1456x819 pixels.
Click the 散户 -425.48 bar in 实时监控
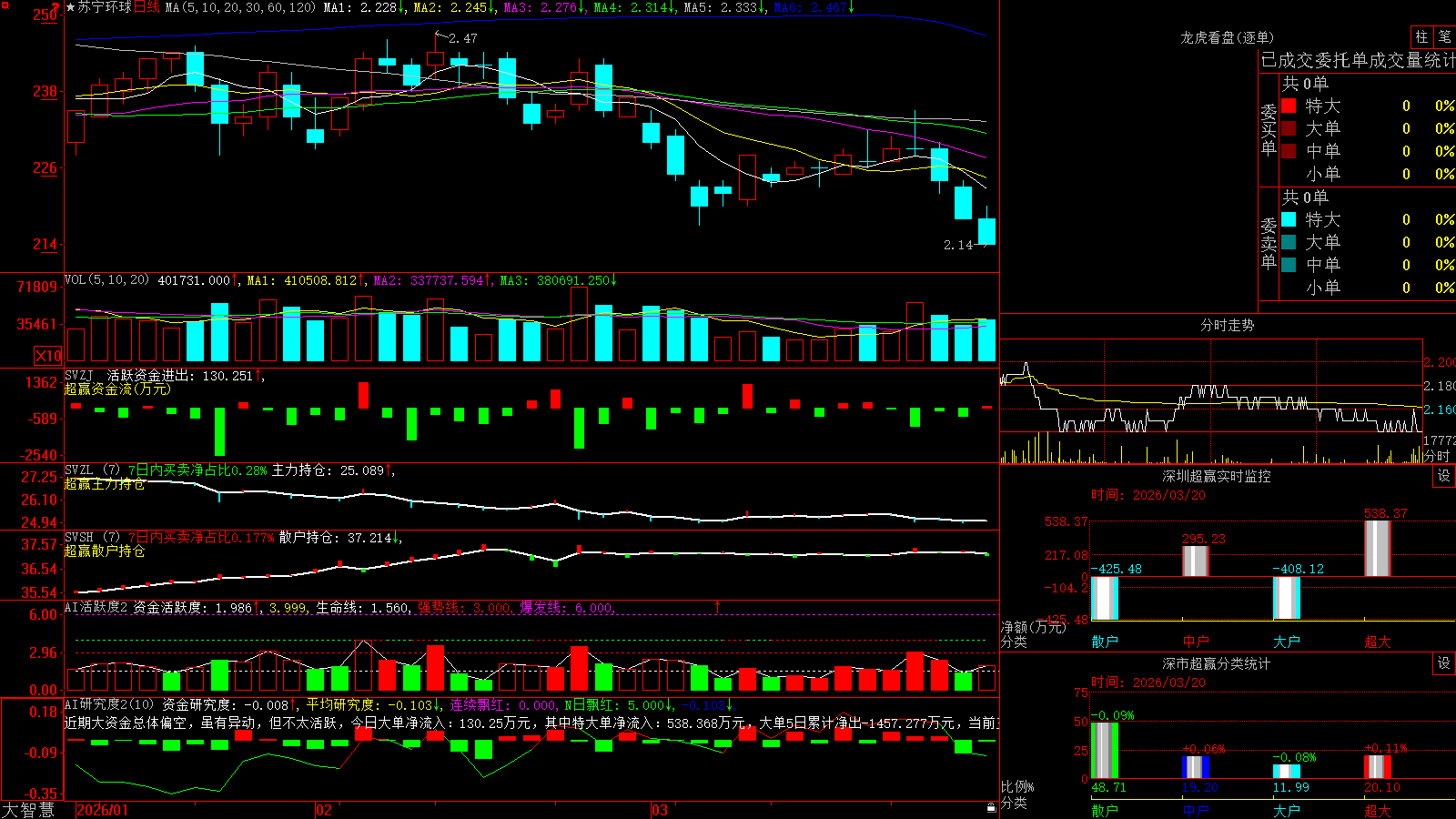pyautogui.click(x=1105, y=598)
